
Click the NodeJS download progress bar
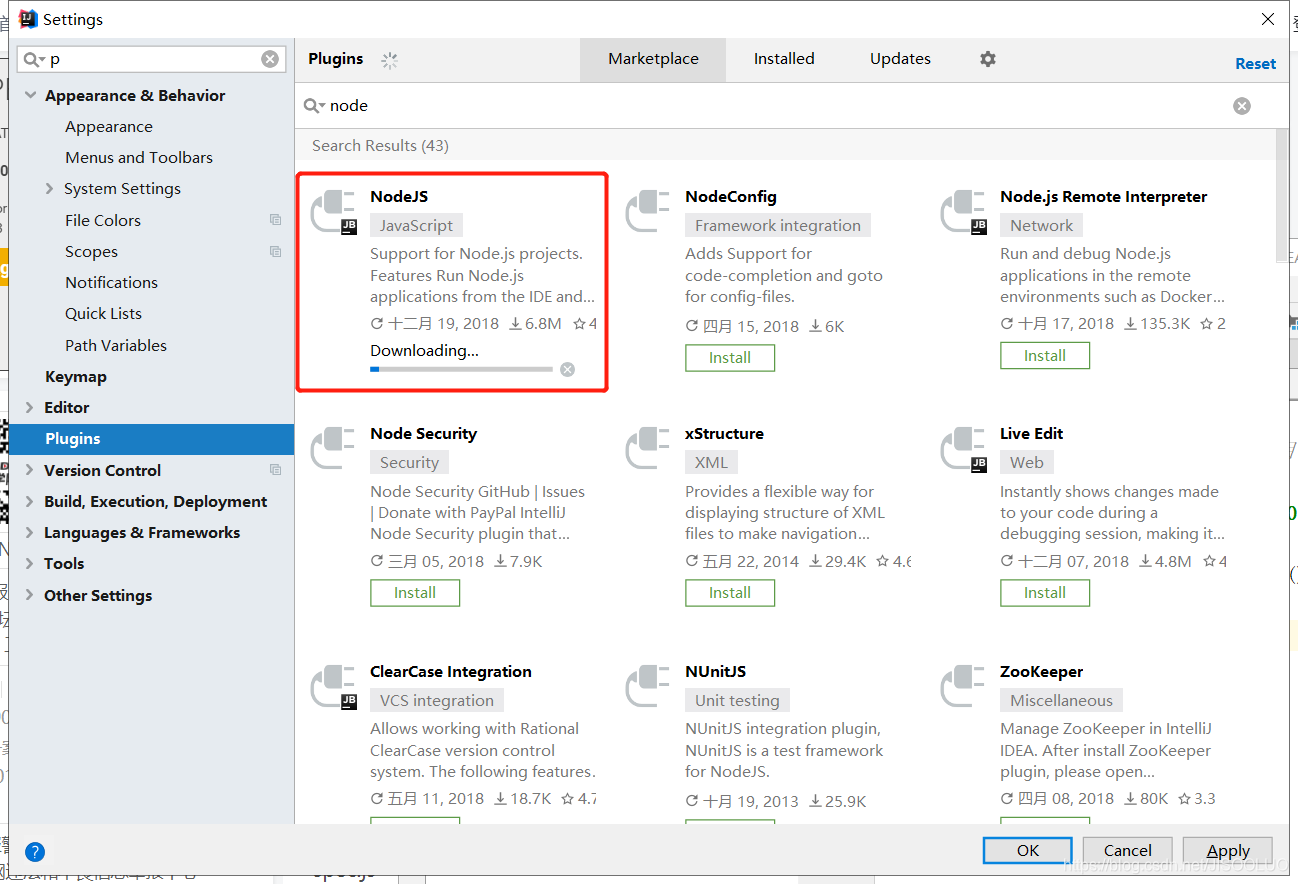[461, 369]
